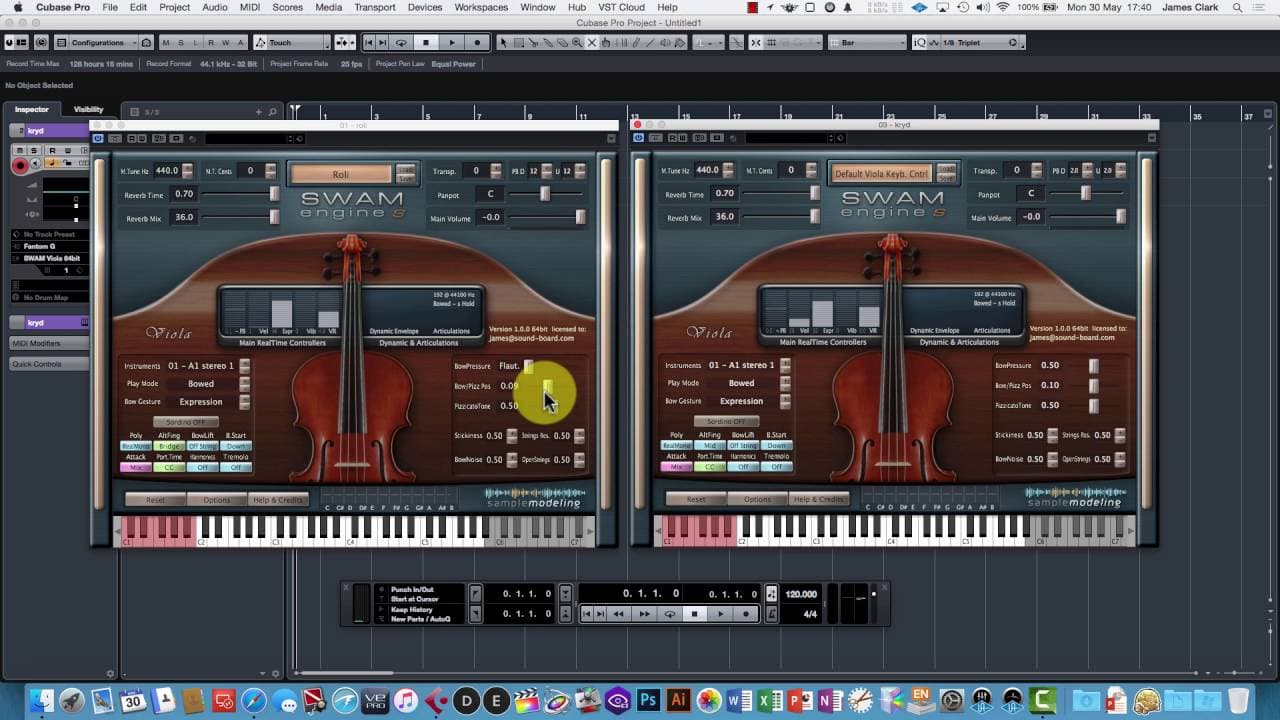Click Reset in the left SWAM window

(155, 499)
